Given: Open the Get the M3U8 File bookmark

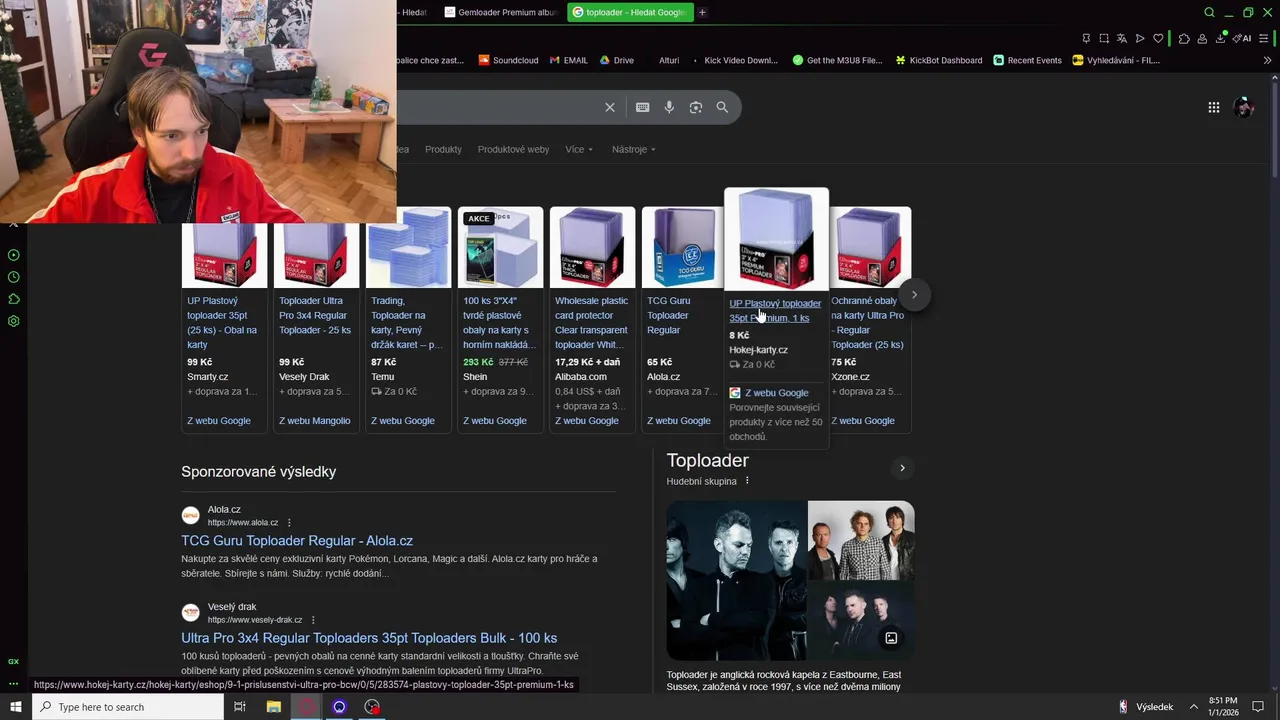Looking at the screenshot, I should click(x=837, y=60).
